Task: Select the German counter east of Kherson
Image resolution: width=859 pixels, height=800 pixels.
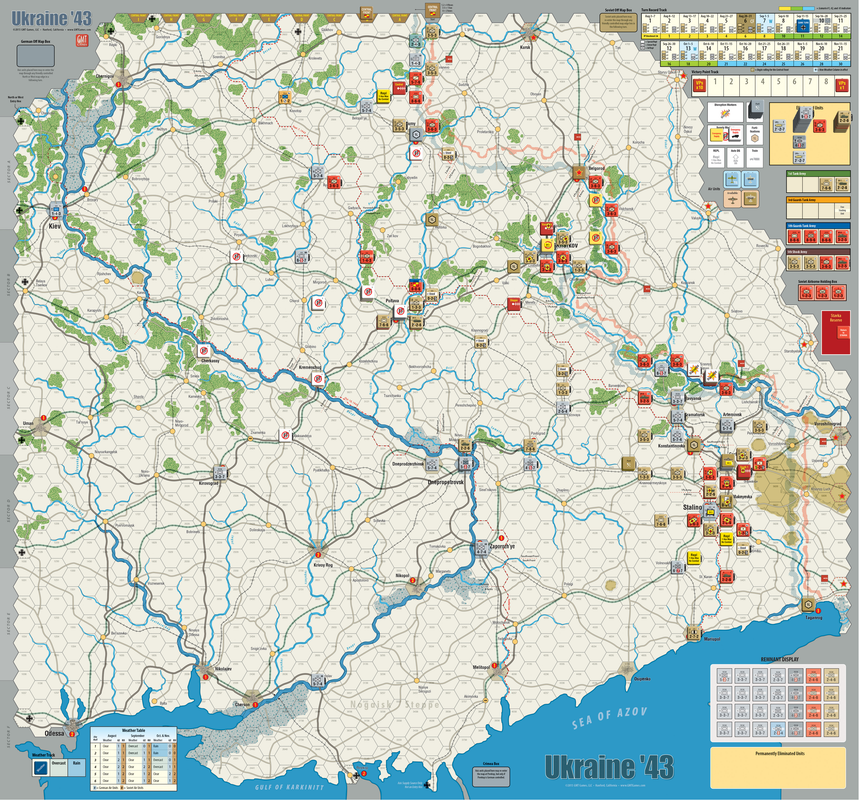Action: [318, 681]
